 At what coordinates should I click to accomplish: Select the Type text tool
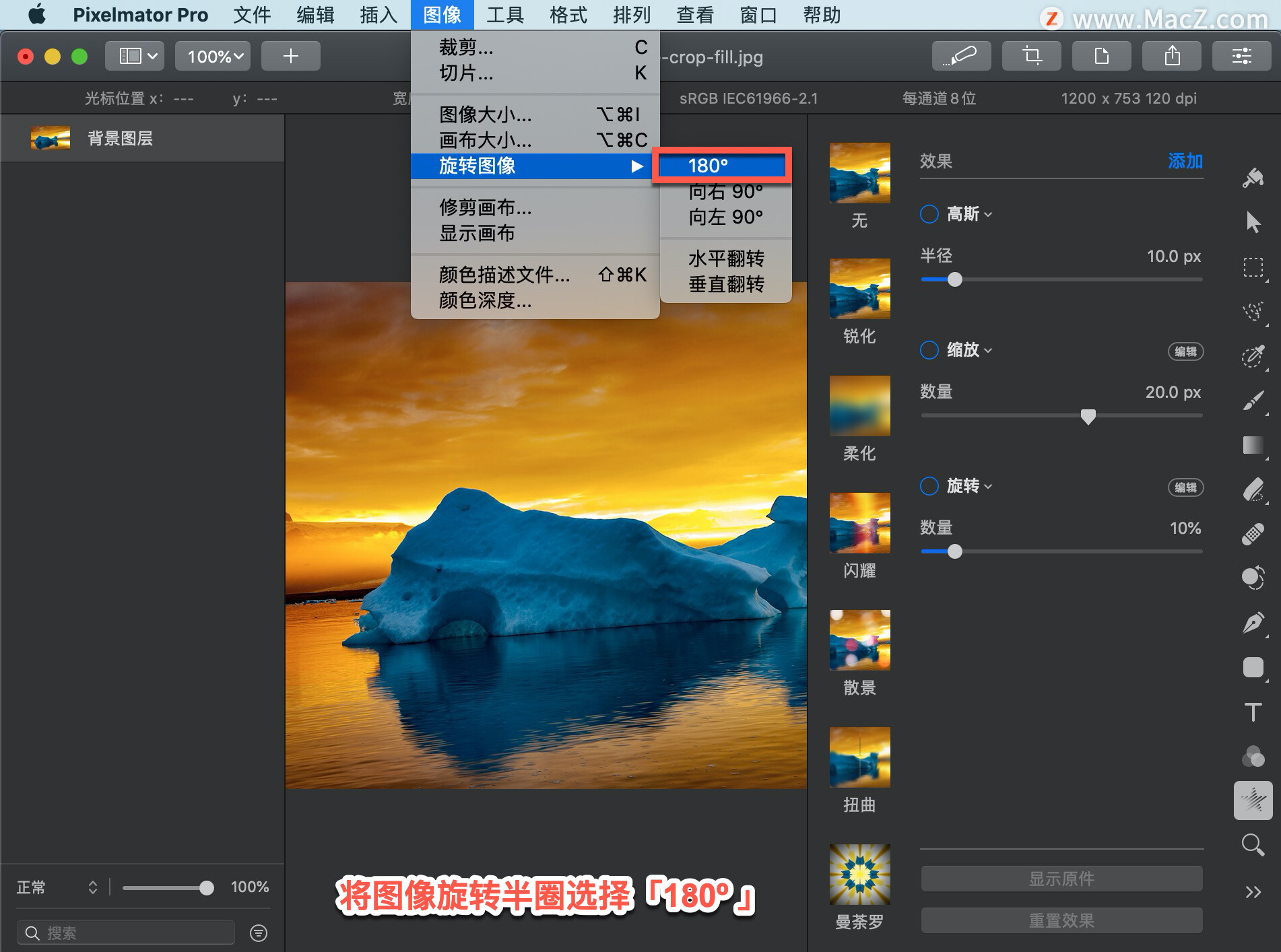(x=1253, y=712)
